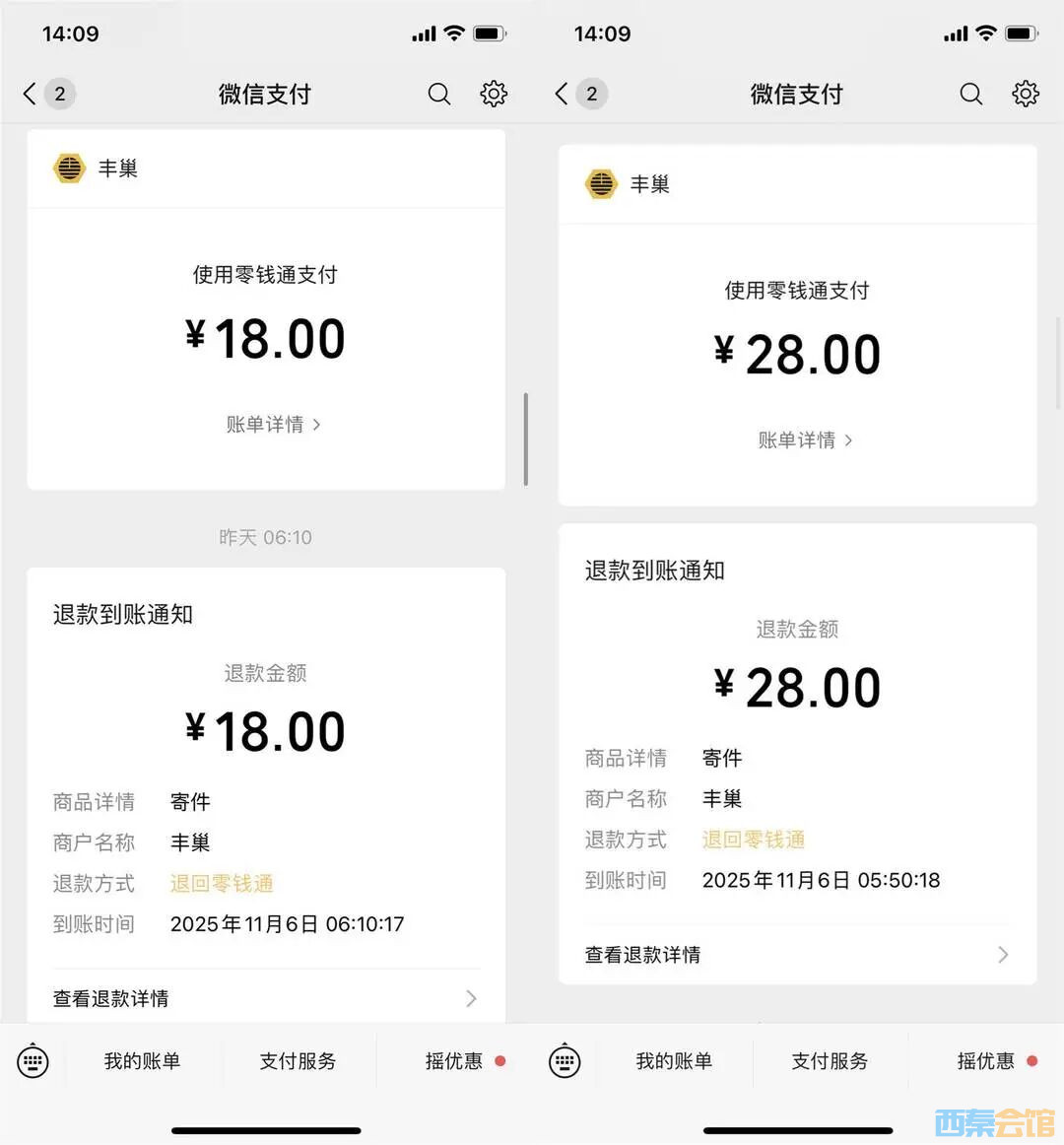
Task: Open settings gear on left screen
Action: 494,94
